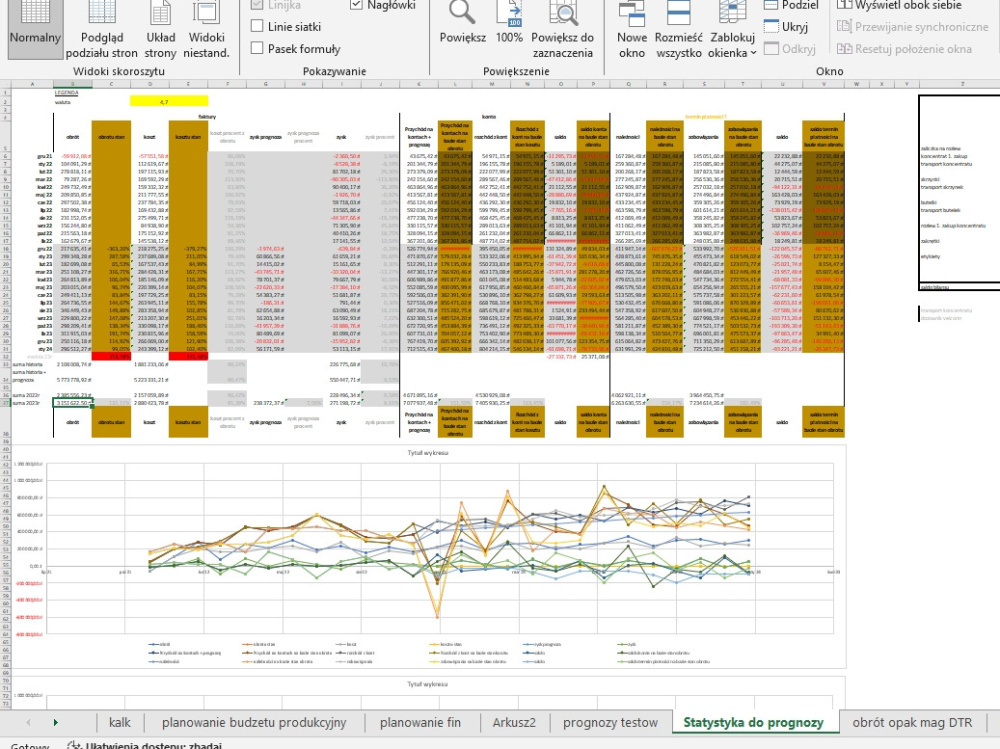Click Wyświetl obok siebie
Image resolution: width=1000 pixels, height=749 pixels.
point(899,5)
